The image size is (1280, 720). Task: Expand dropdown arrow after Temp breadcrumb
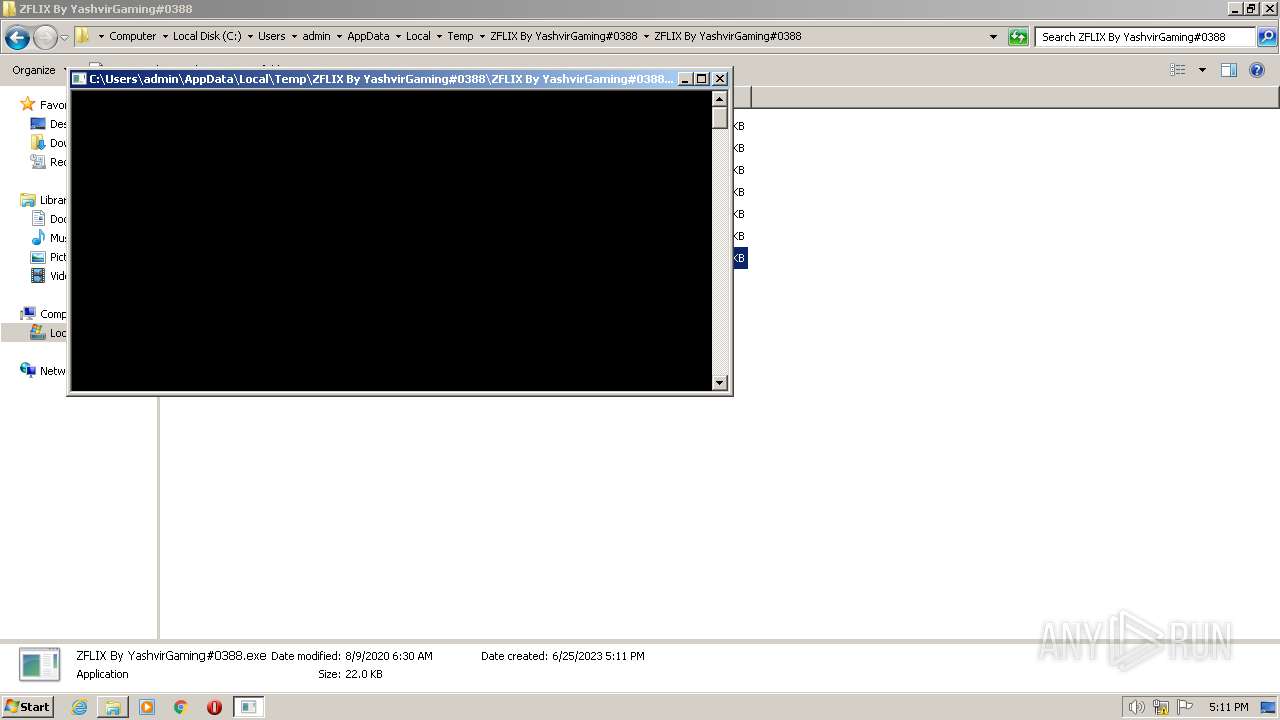click(x=482, y=36)
